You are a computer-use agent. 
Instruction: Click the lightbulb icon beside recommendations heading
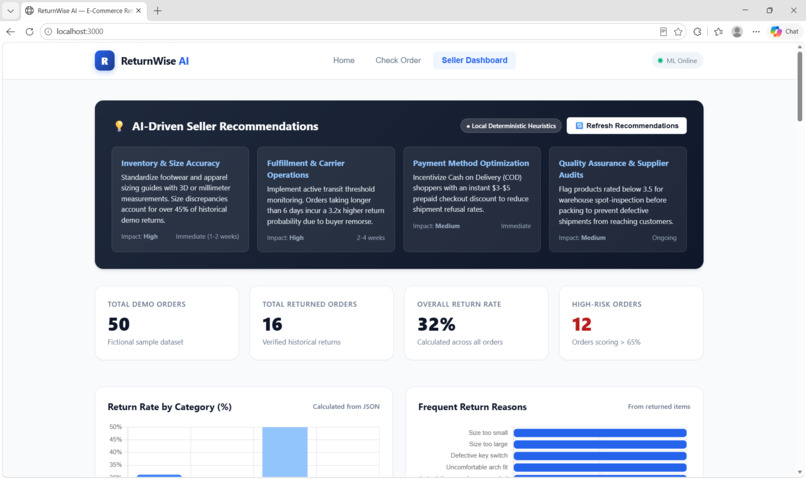[119, 126]
